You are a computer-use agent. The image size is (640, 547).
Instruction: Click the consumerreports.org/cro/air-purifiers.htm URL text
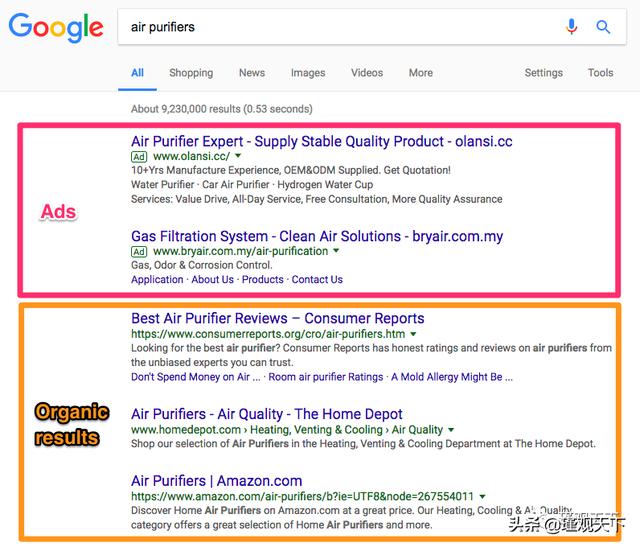tap(268, 334)
